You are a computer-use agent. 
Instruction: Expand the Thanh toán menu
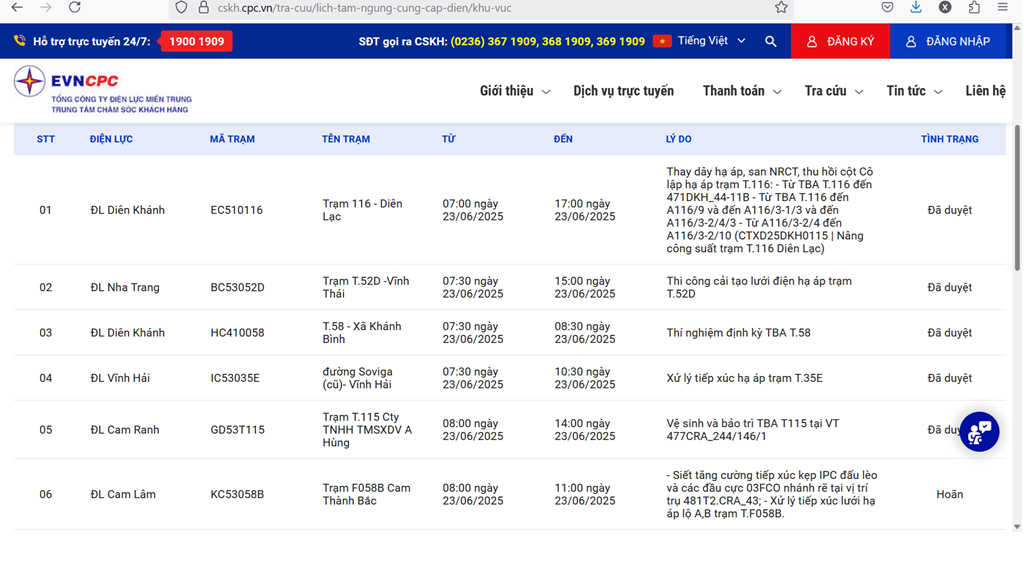pyautogui.click(x=741, y=91)
